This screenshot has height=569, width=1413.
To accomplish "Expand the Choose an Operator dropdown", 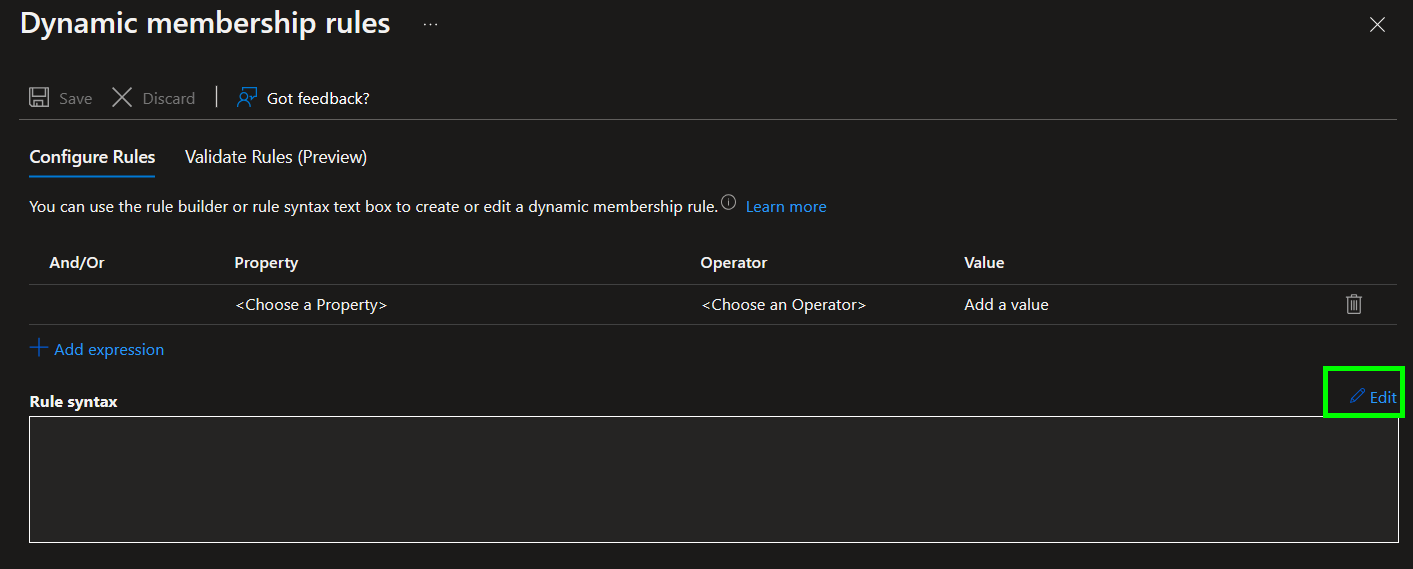I will coord(783,304).
